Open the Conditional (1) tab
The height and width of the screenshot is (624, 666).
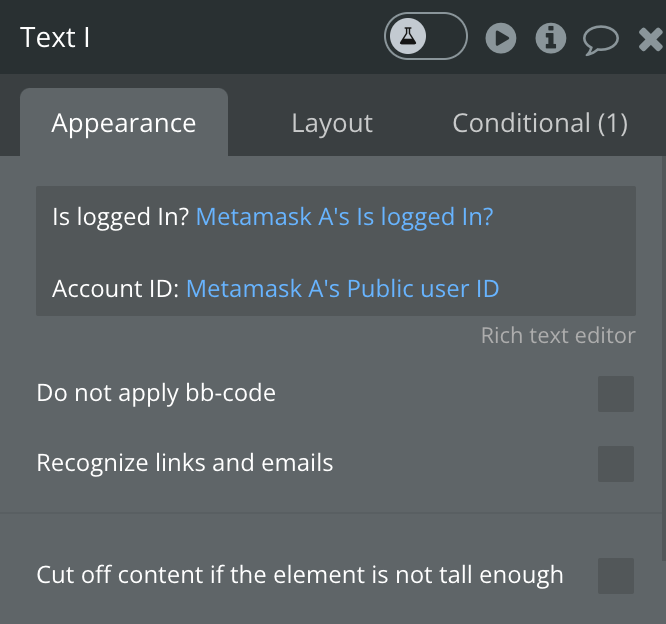[x=540, y=123]
